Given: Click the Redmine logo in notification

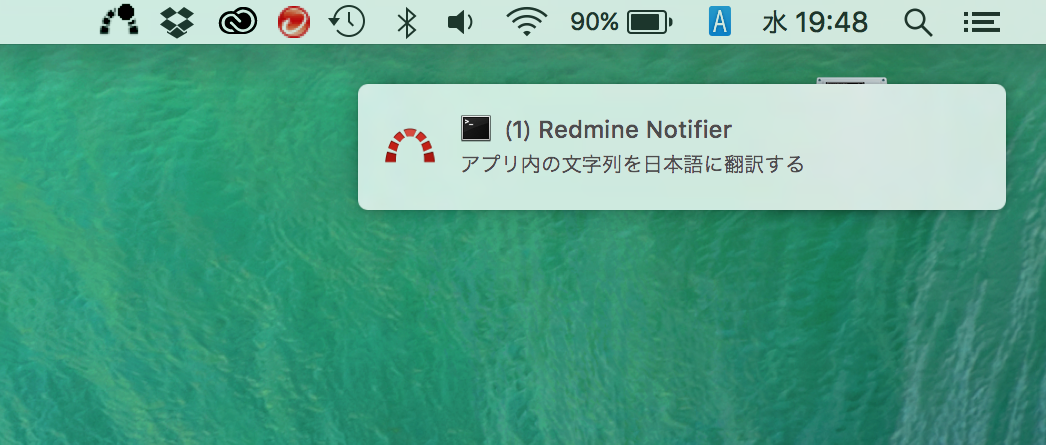Looking at the screenshot, I should click(410, 146).
